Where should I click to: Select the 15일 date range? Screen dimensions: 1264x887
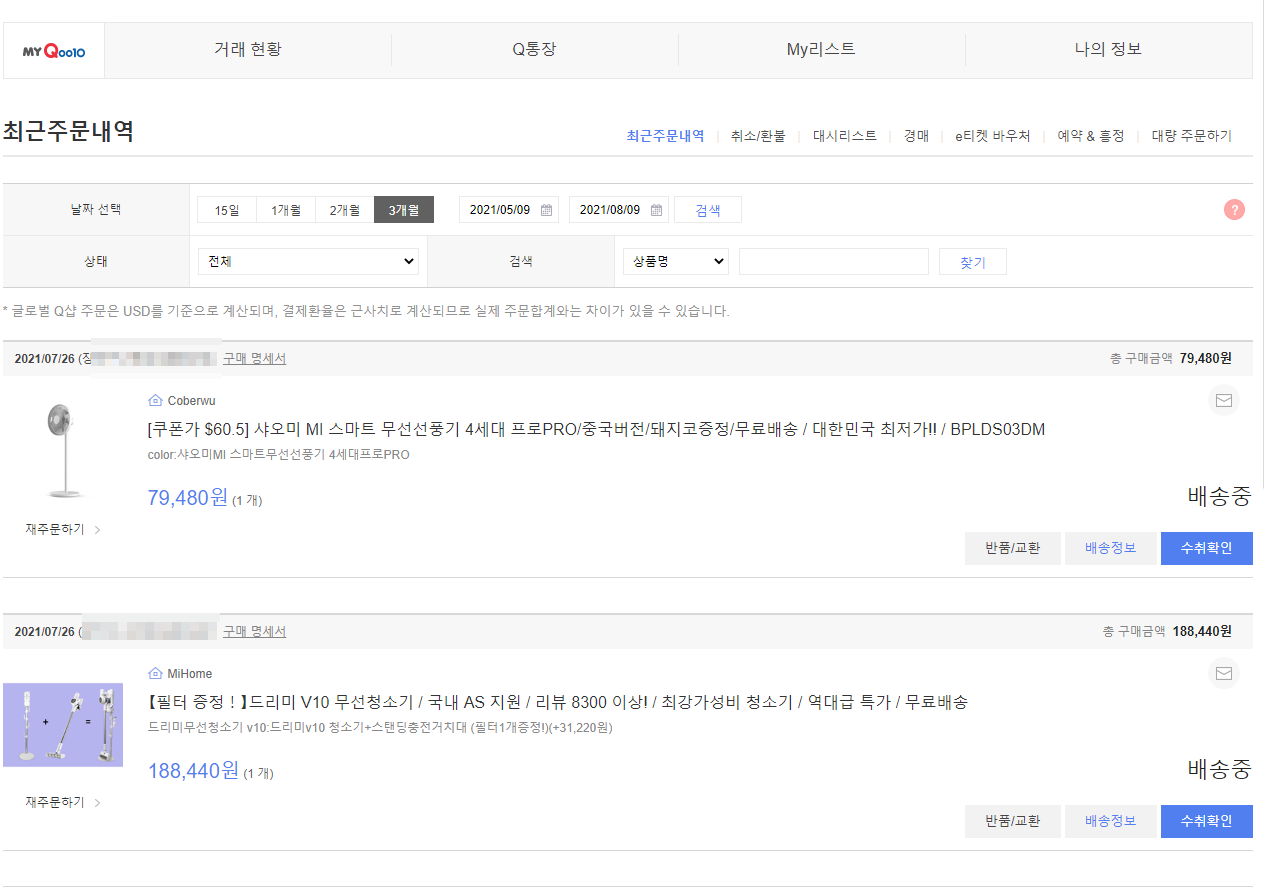click(227, 210)
